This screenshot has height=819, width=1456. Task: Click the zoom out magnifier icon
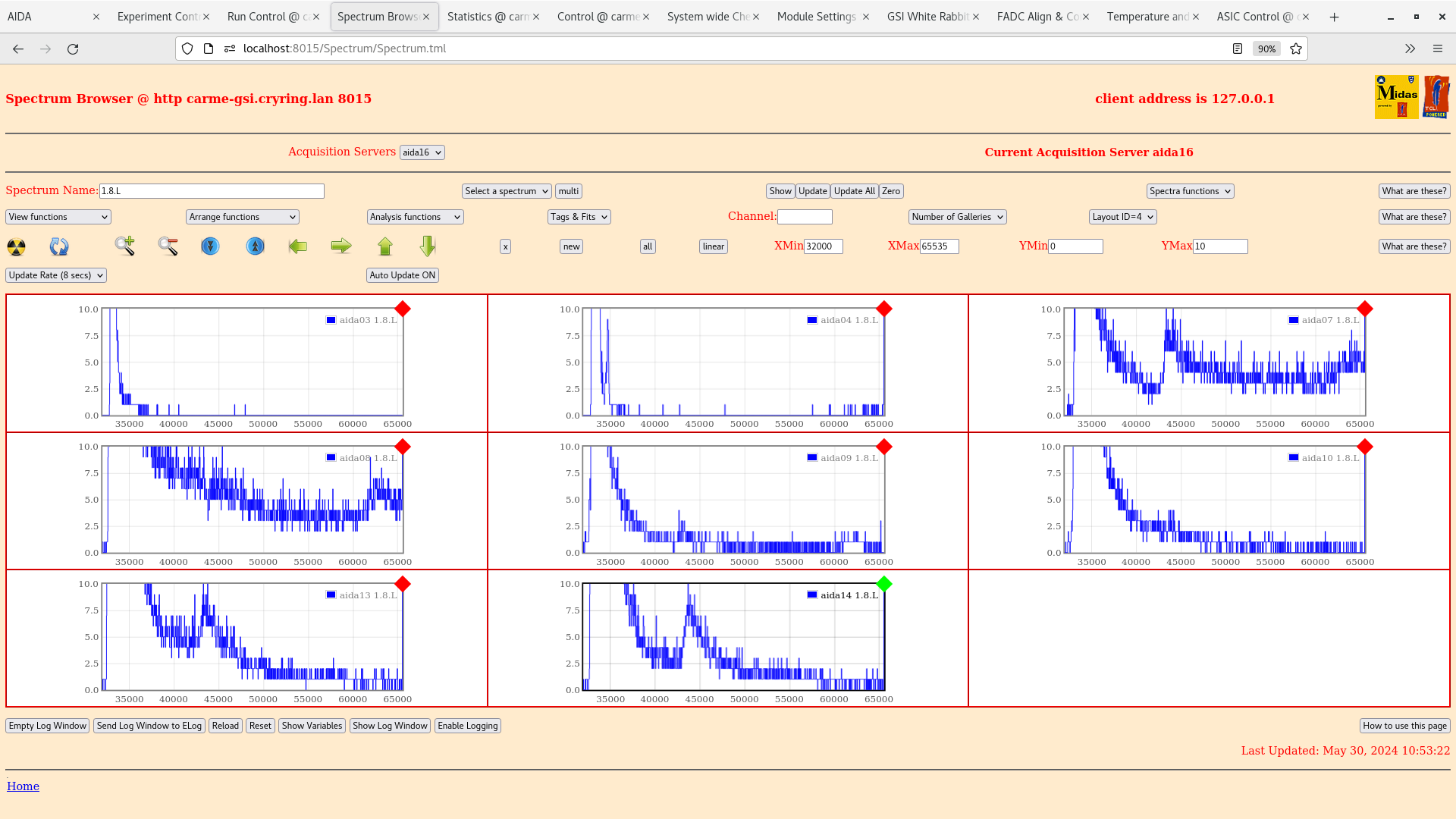coord(168,246)
